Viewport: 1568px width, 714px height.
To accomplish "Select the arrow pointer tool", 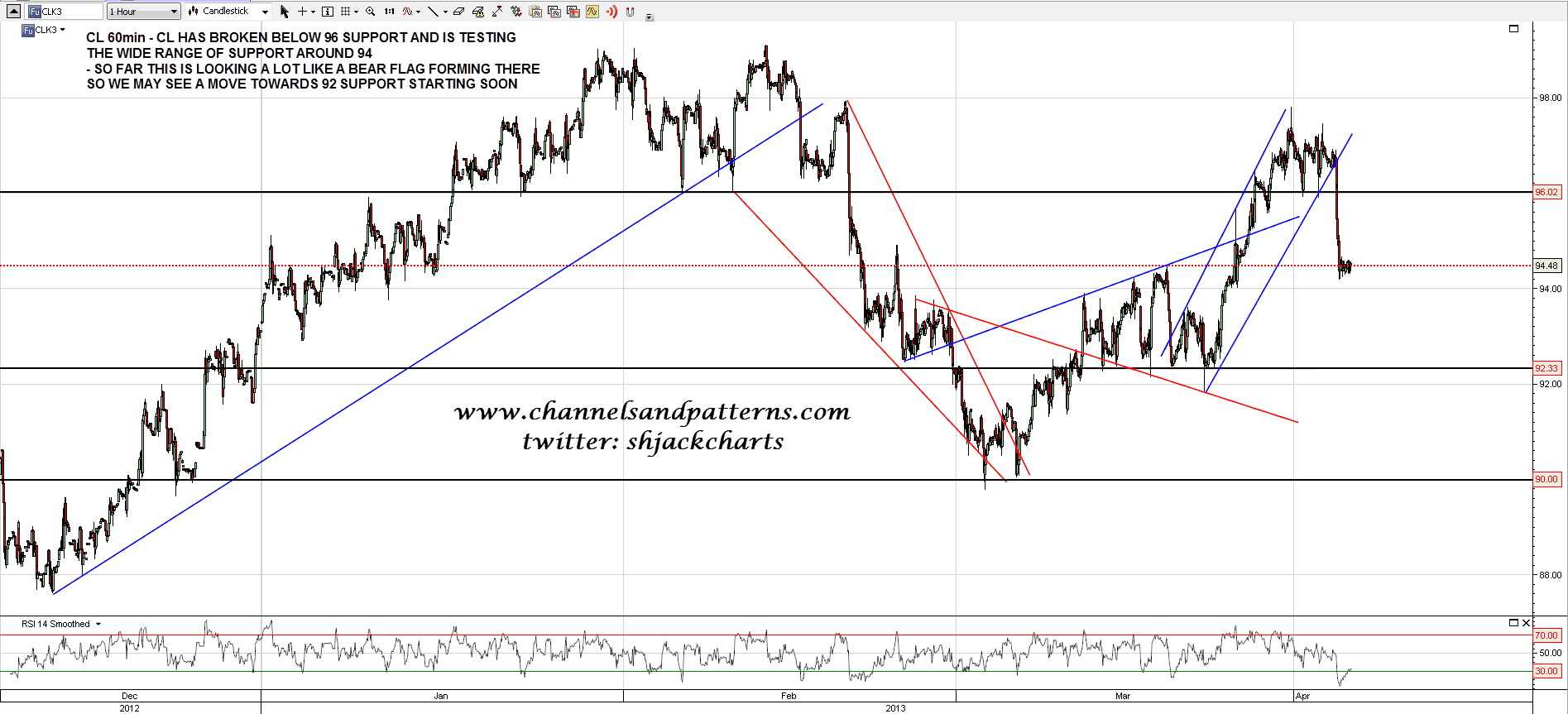I will pos(285,12).
